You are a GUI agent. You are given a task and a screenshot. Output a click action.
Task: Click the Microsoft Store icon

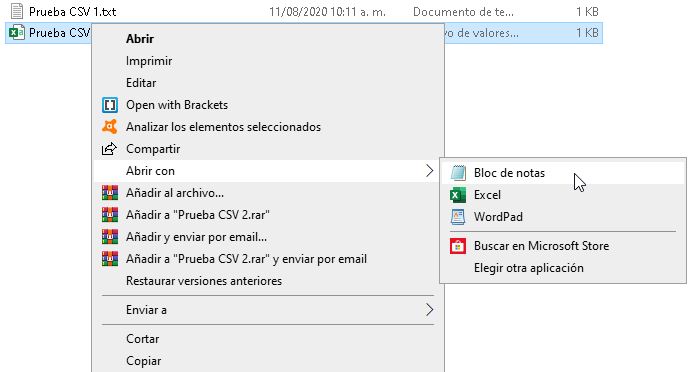(458, 246)
